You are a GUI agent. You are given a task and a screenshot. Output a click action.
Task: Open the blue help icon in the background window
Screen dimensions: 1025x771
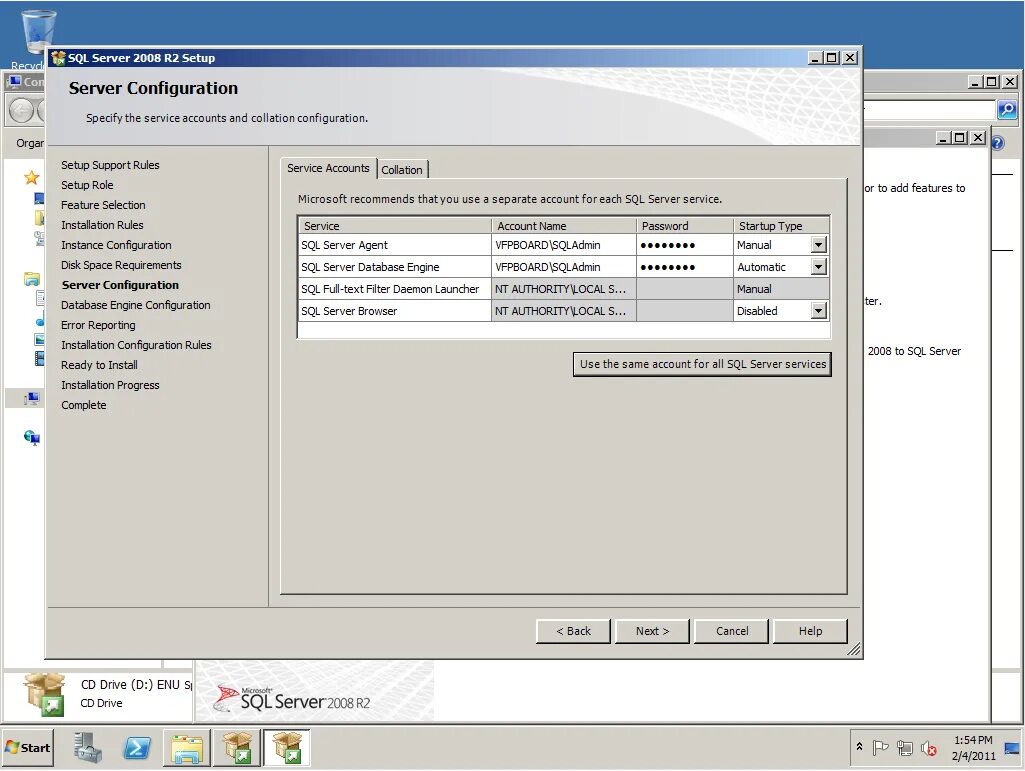pos(998,143)
